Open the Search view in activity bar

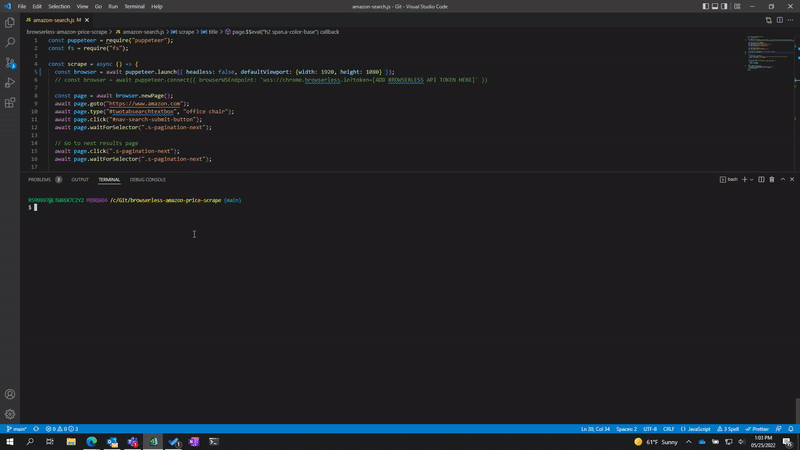pyautogui.click(x=10, y=43)
